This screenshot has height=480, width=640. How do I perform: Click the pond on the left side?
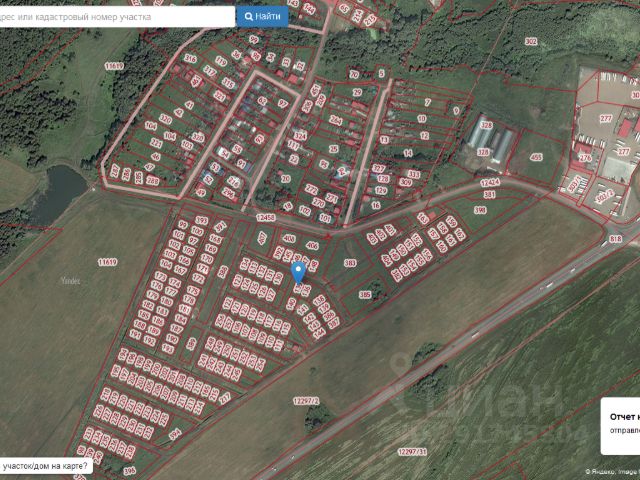point(62,186)
